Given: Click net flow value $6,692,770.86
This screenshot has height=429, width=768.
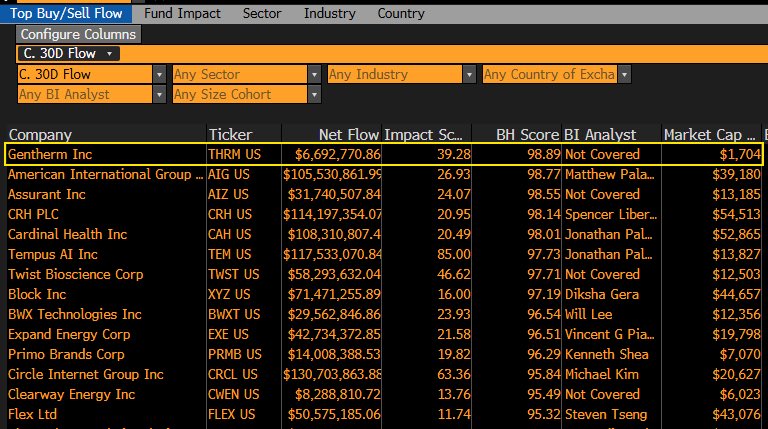Looking at the screenshot, I should [337, 154].
